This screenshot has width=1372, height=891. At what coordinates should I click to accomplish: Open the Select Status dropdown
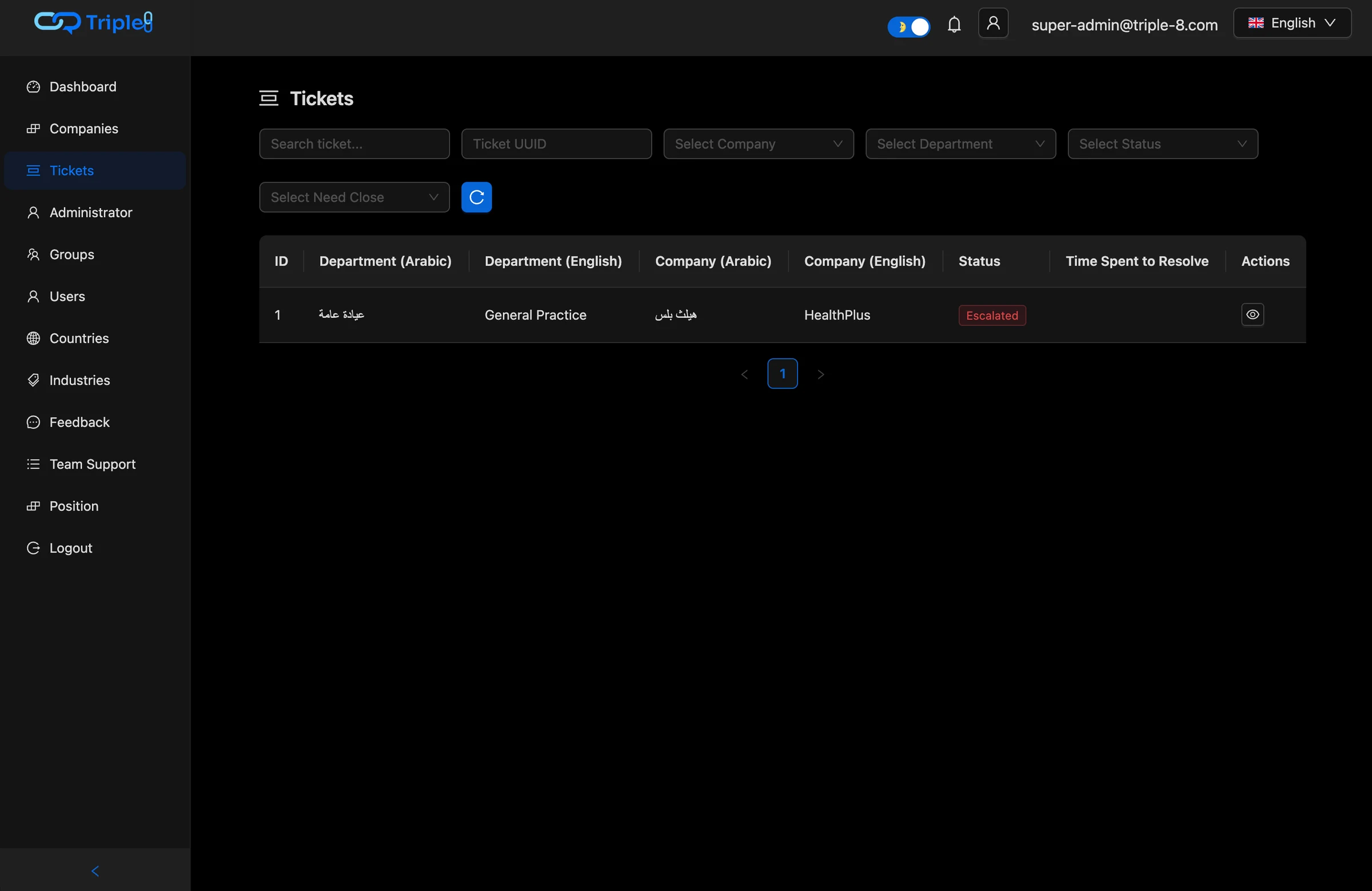pyautogui.click(x=1163, y=143)
